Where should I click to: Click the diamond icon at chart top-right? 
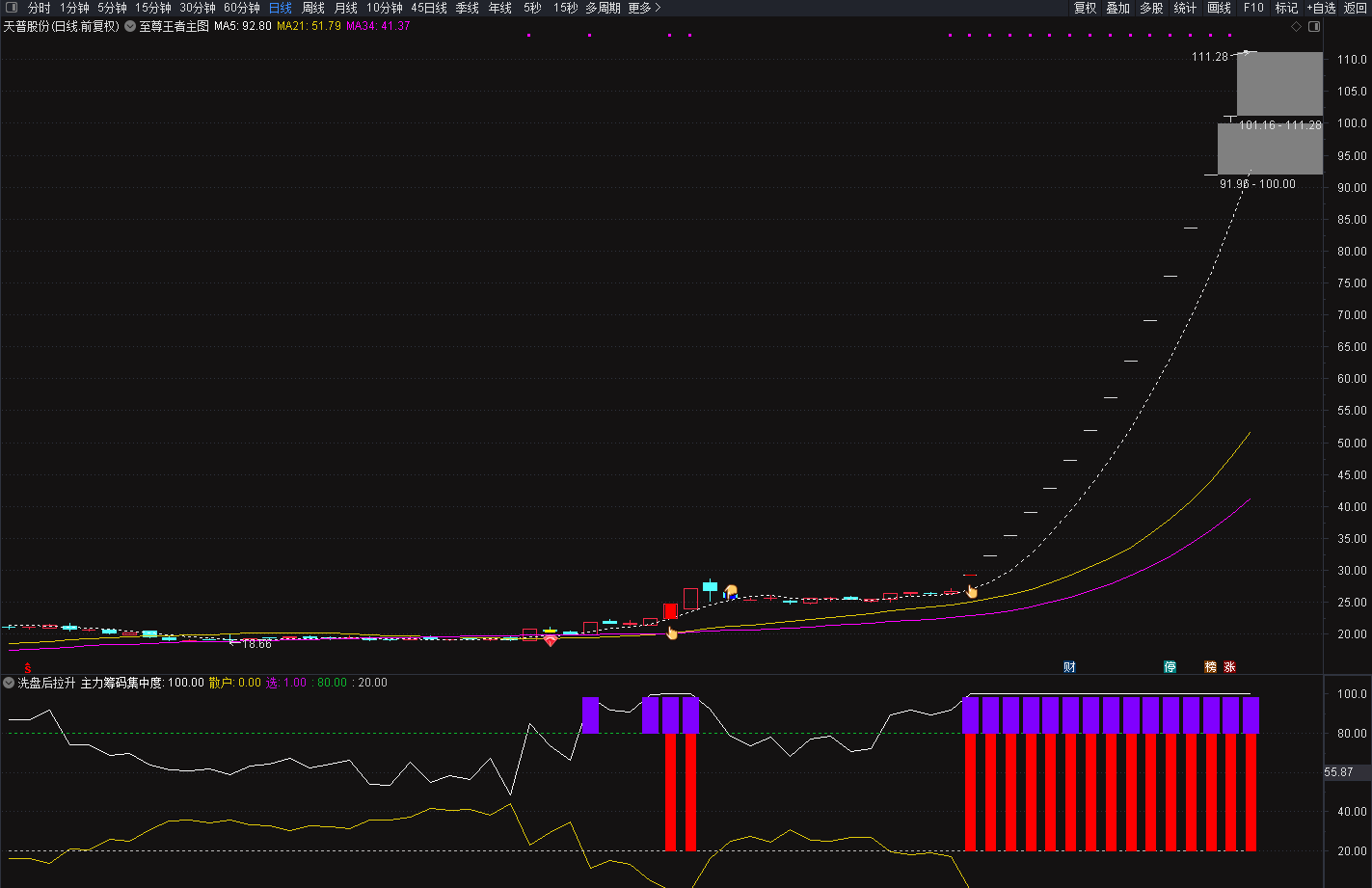pos(1296,27)
